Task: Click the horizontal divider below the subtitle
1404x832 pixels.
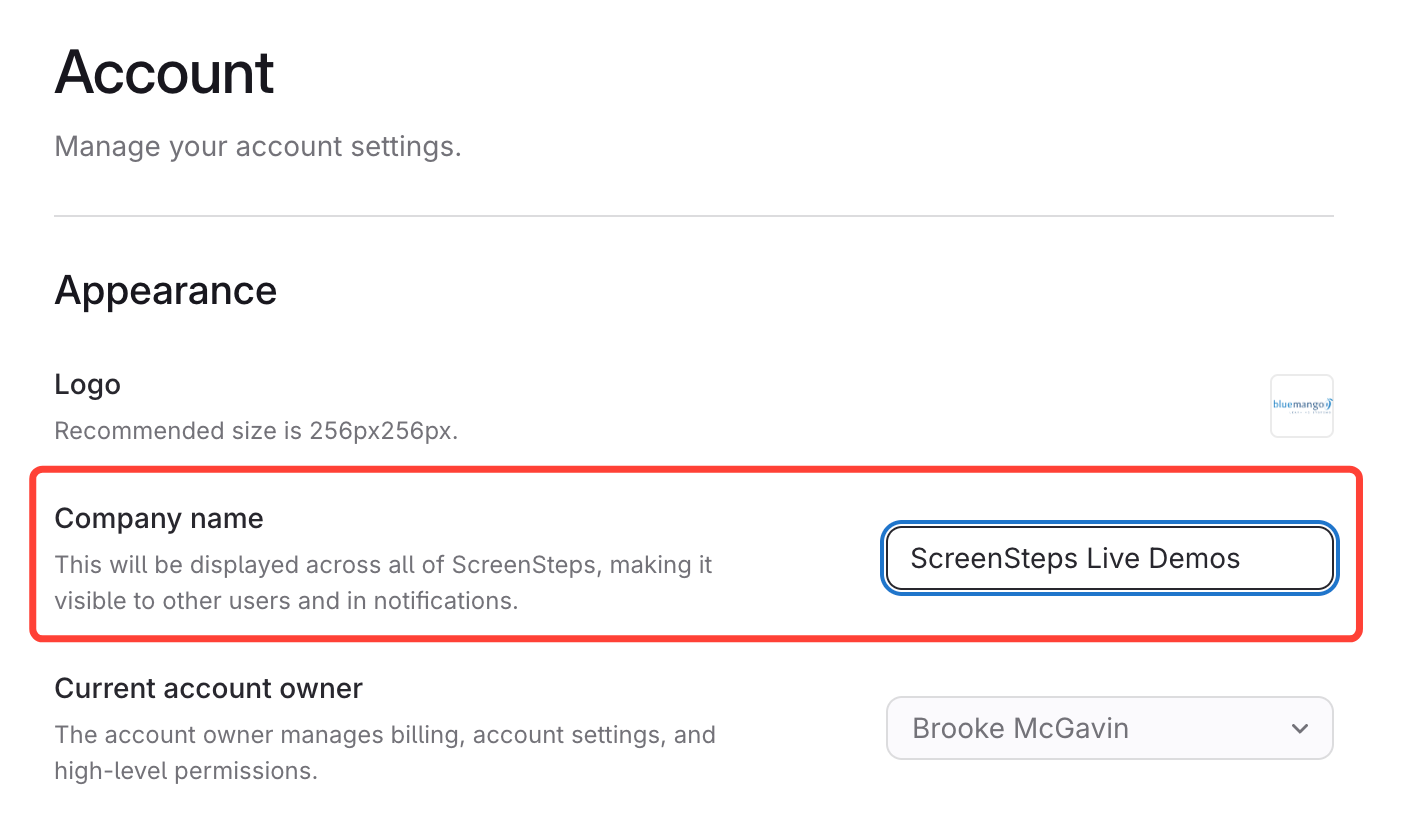Action: [x=693, y=215]
